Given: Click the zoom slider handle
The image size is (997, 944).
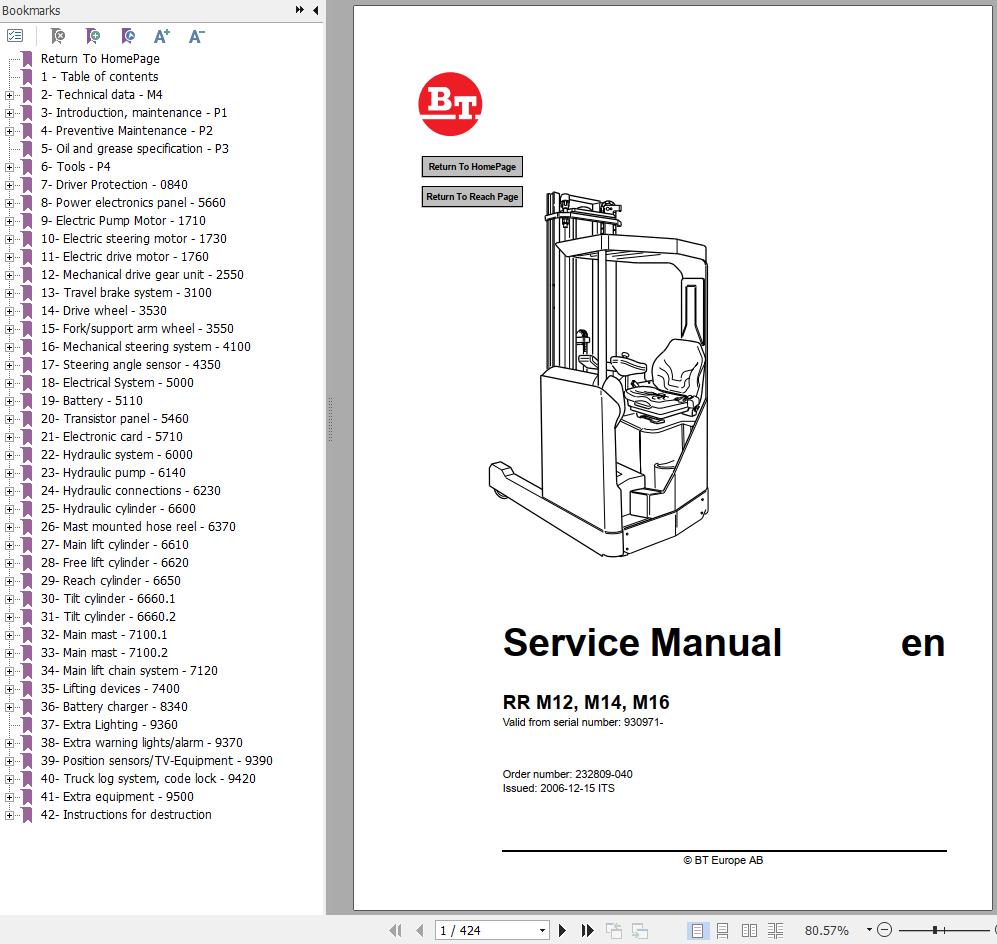Looking at the screenshot, I should point(935,930).
